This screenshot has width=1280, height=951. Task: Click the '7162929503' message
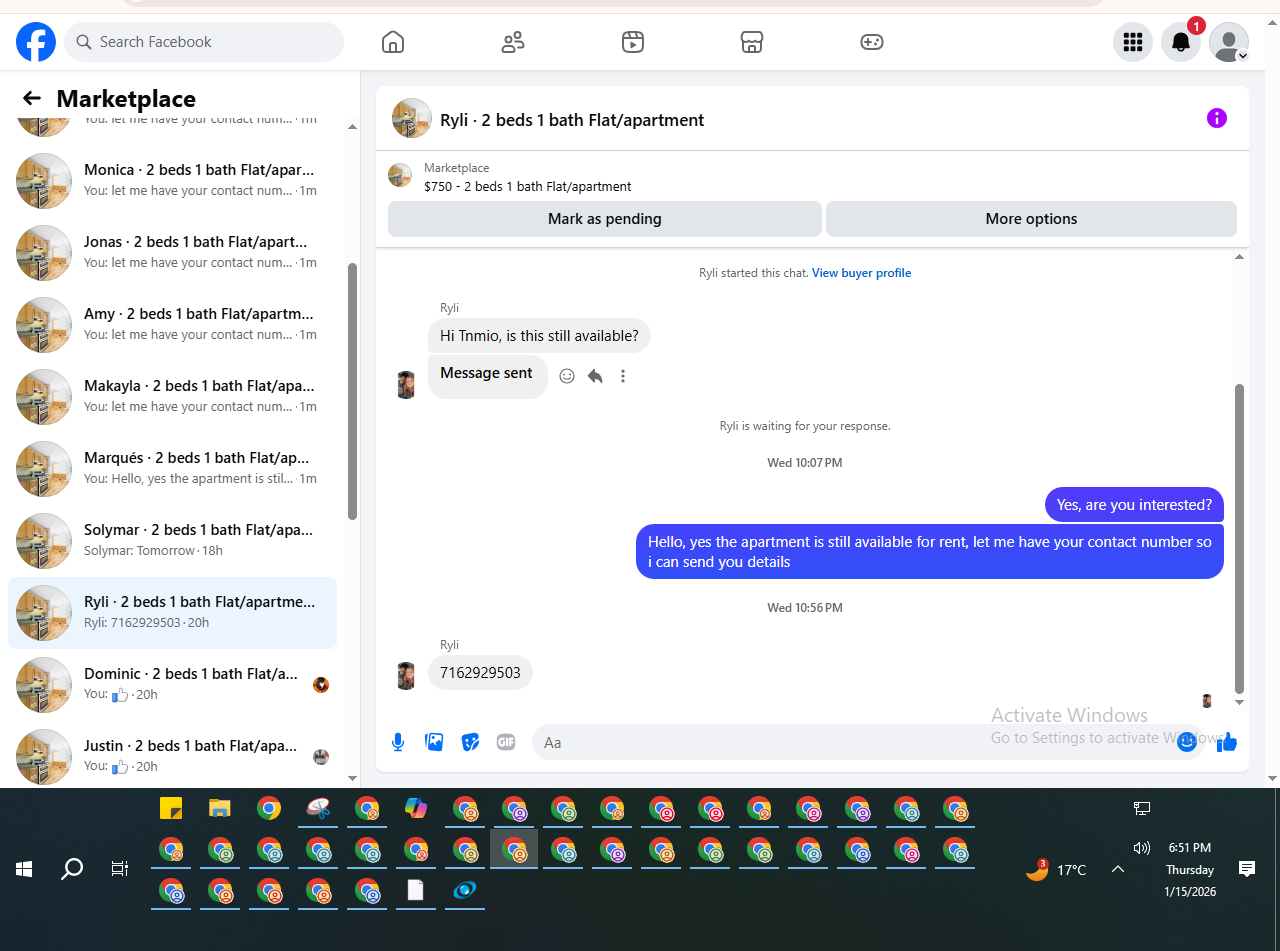480,673
